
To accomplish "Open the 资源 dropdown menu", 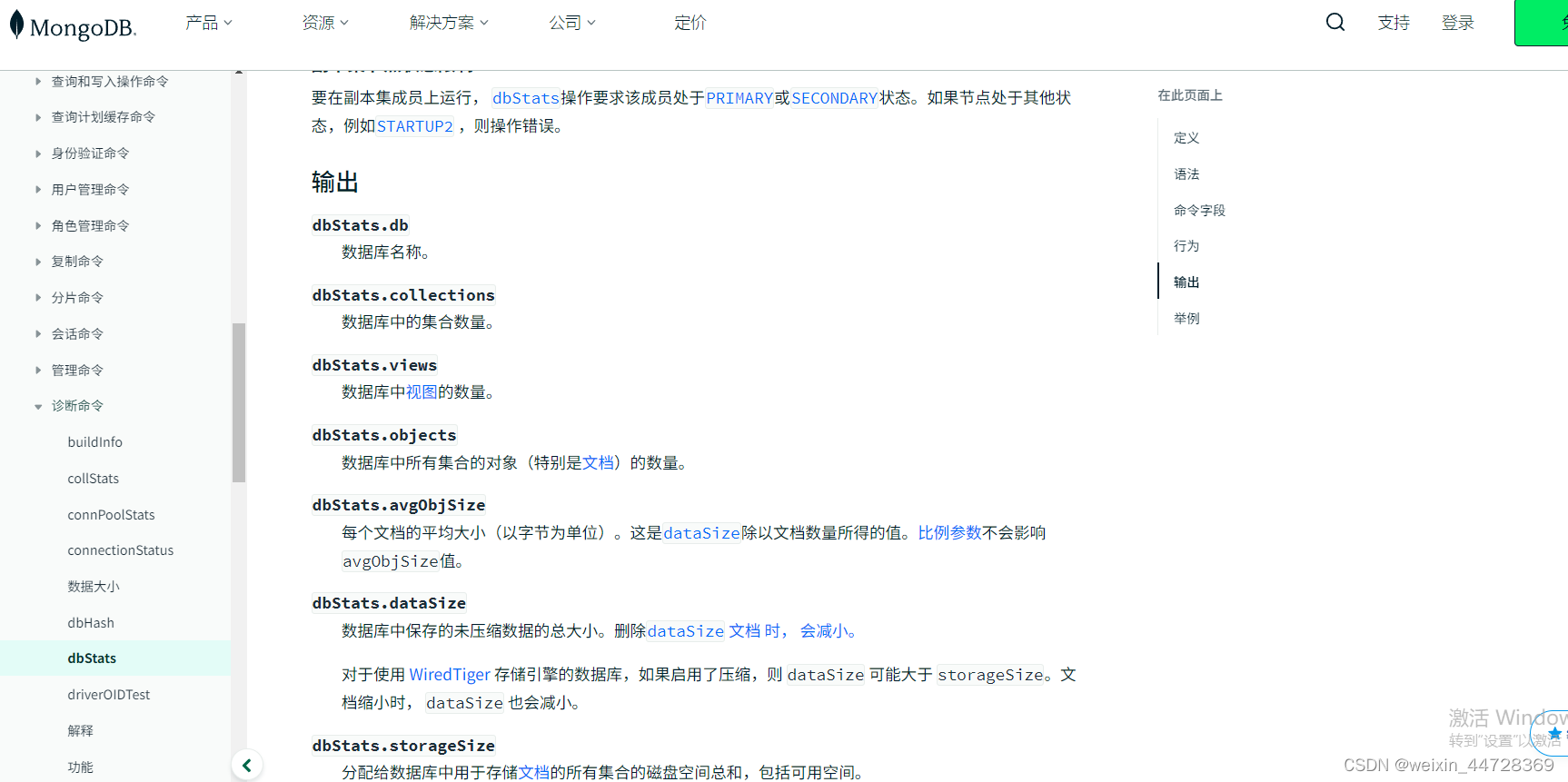I will pos(325,23).
